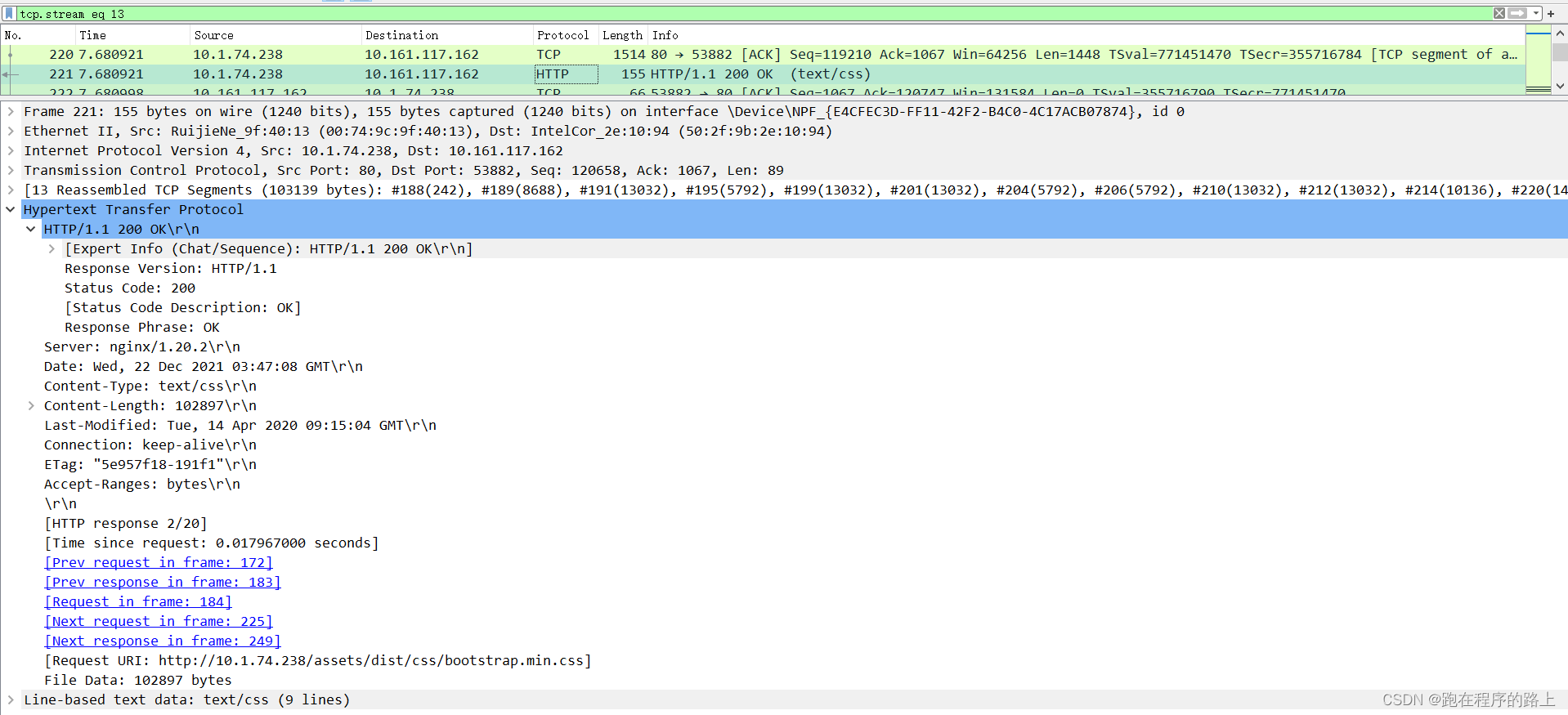Expand the Content-Length: 102897 node
The height and width of the screenshot is (715, 1568).
(31, 406)
